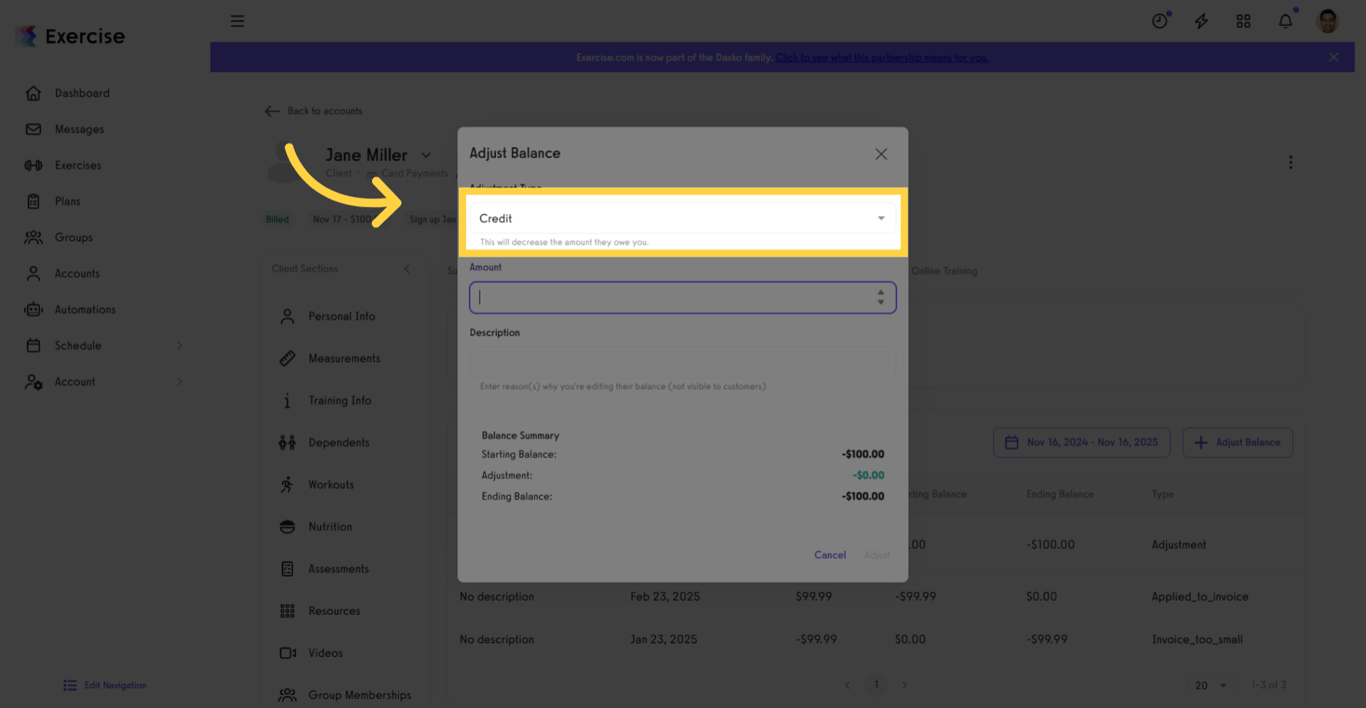The image size is (1366, 708).
Task: Open the Exercises dumbbell icon in sidebar
Action: [x=34, y=165]
